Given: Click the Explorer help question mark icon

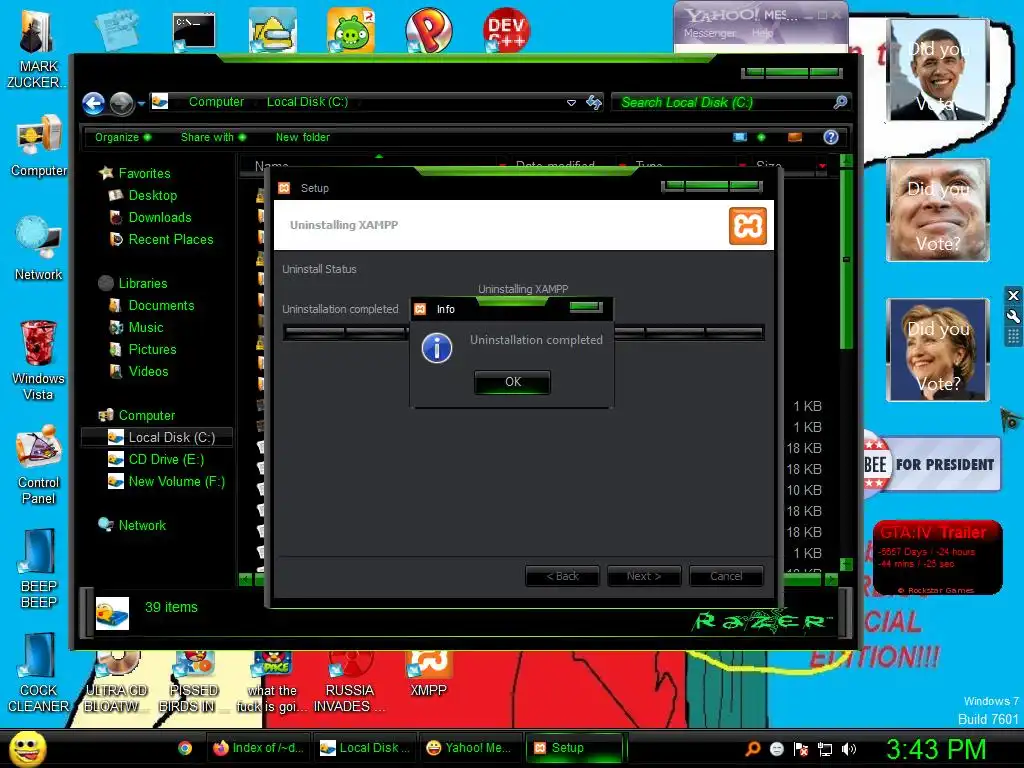Looking at the screenshot, I should [831, 137].
